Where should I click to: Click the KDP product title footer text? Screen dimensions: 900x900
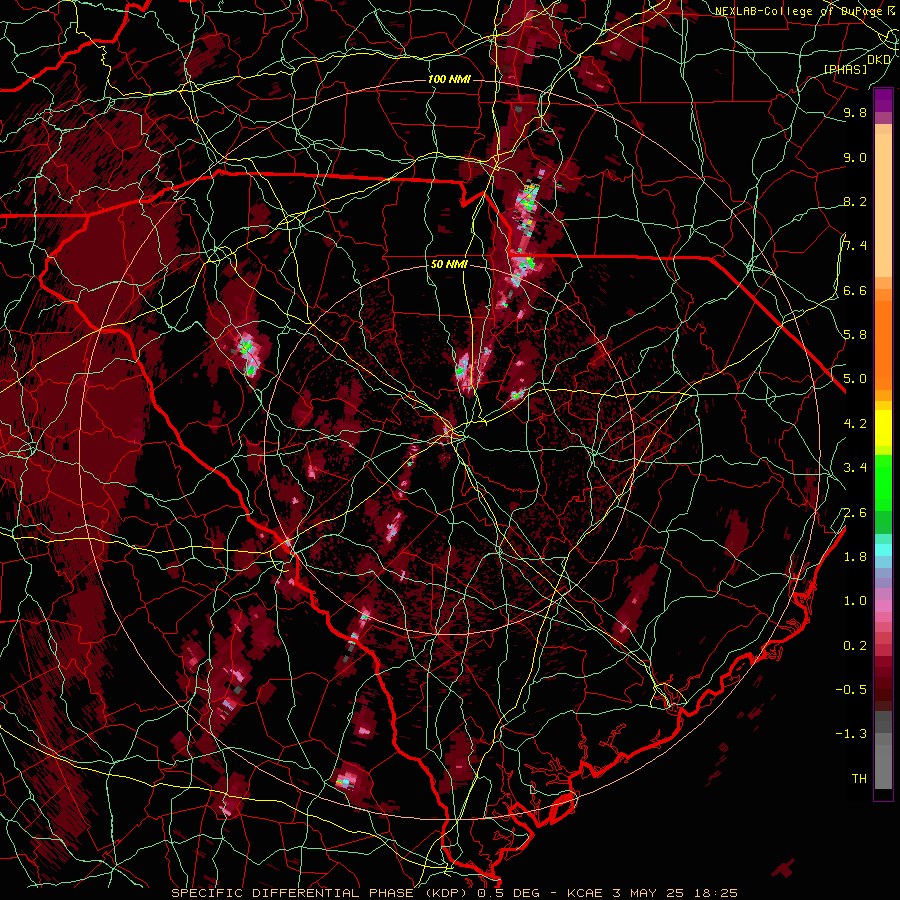click(x=454, y=893)
